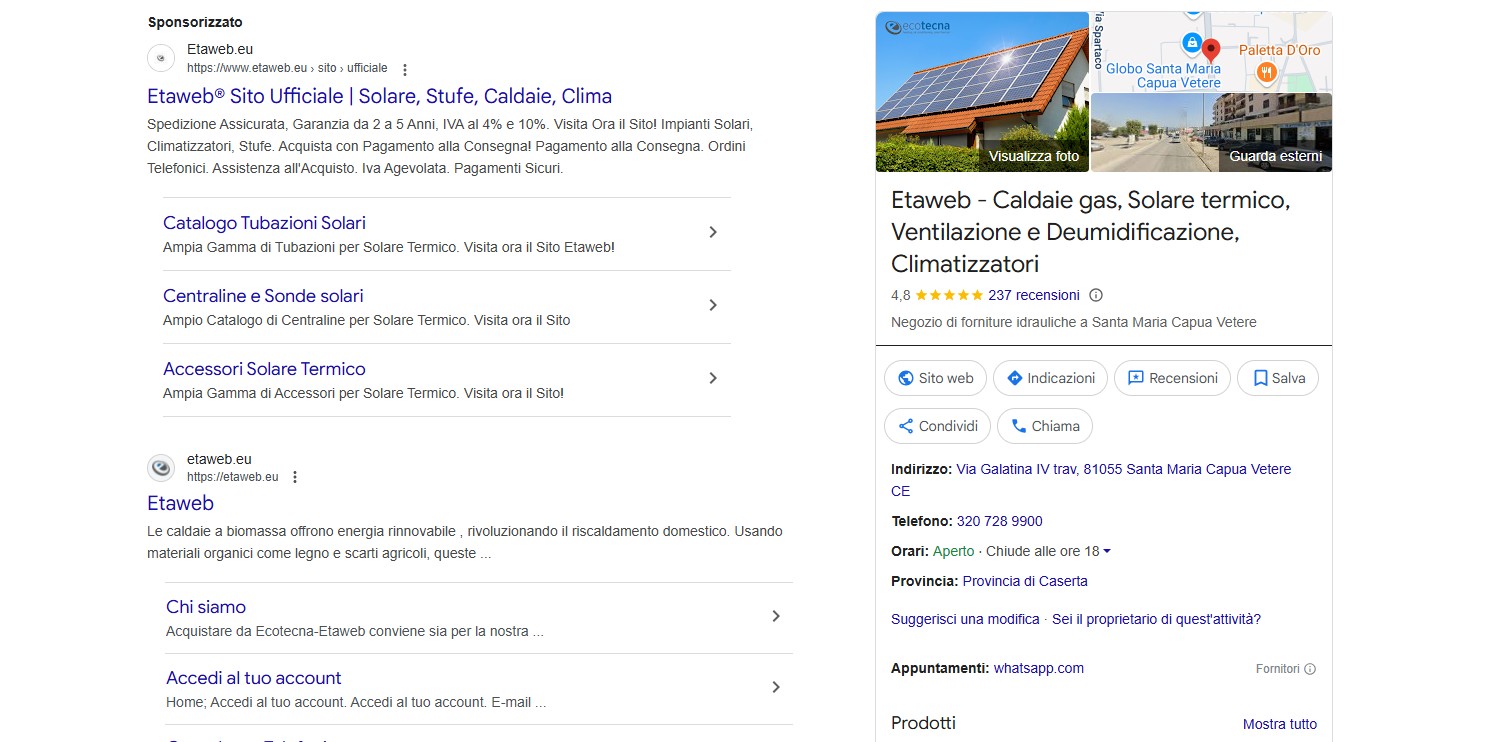Click Paletta D'Oro restaurant marker on map
1497x742 pixels.
1266,71
